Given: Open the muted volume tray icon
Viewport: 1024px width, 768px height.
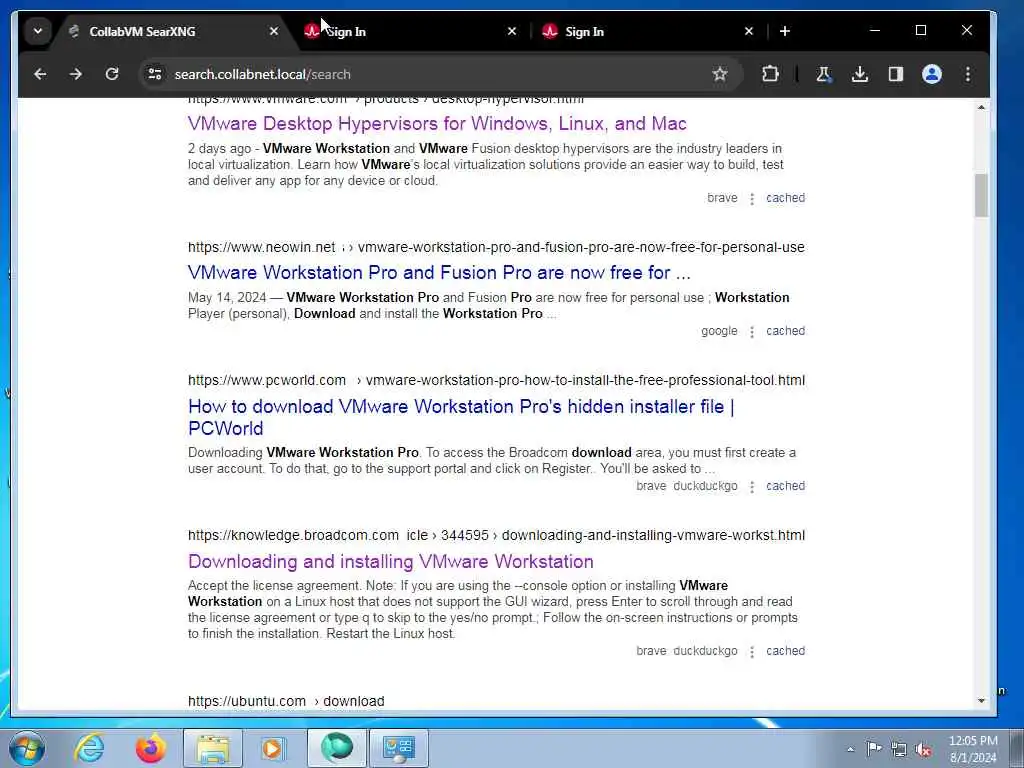Looking at the screenshot, I should pyautogui.click(x=923, y=749).
